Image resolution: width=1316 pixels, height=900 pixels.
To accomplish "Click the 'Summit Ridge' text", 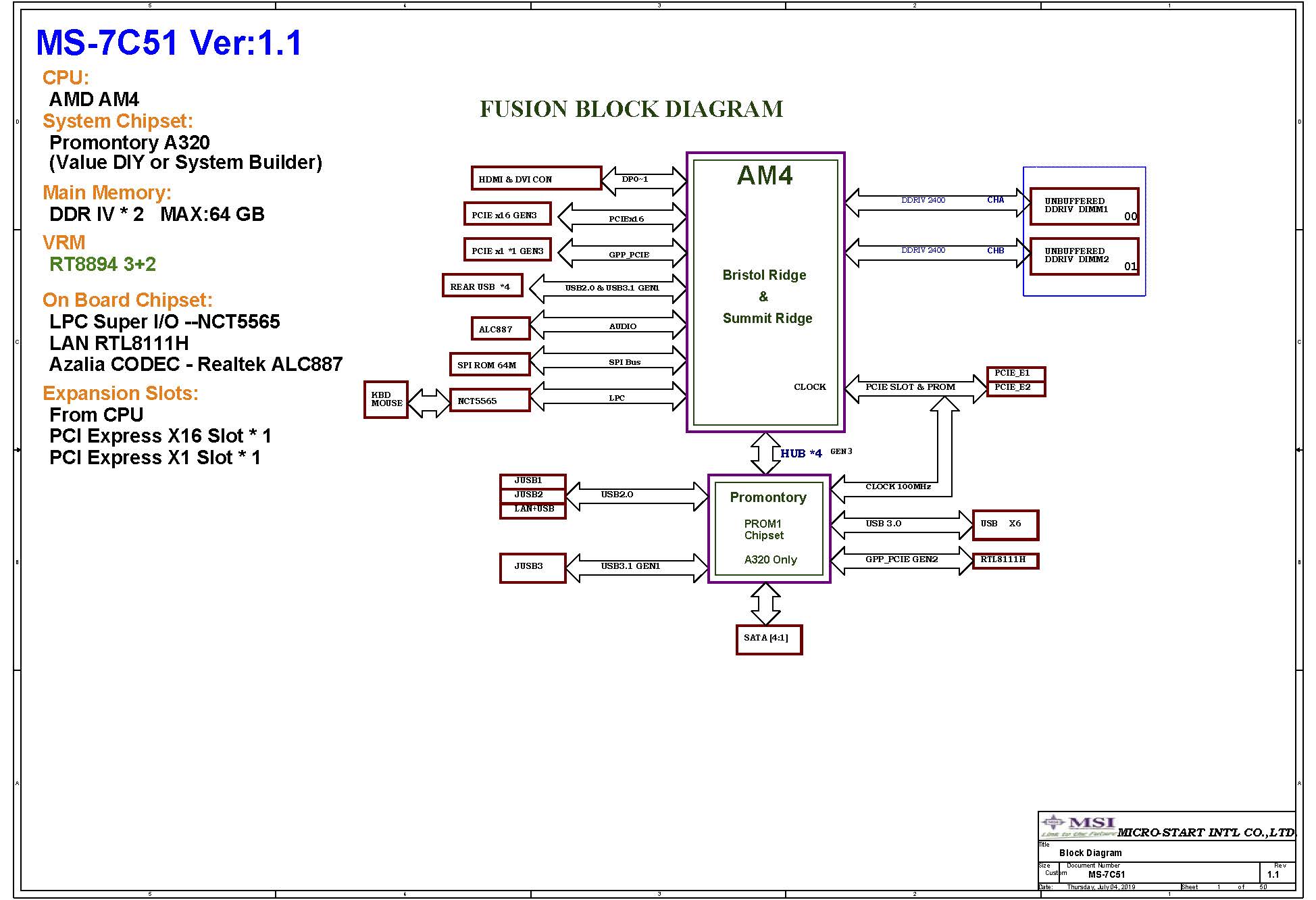I will 767,318.
